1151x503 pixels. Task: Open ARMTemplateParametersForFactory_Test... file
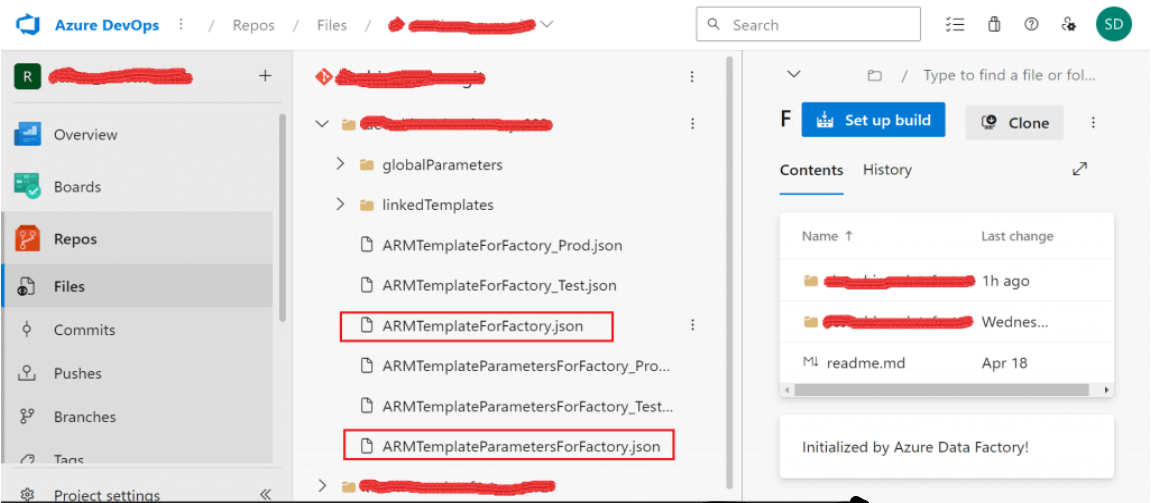click(527, 405)
